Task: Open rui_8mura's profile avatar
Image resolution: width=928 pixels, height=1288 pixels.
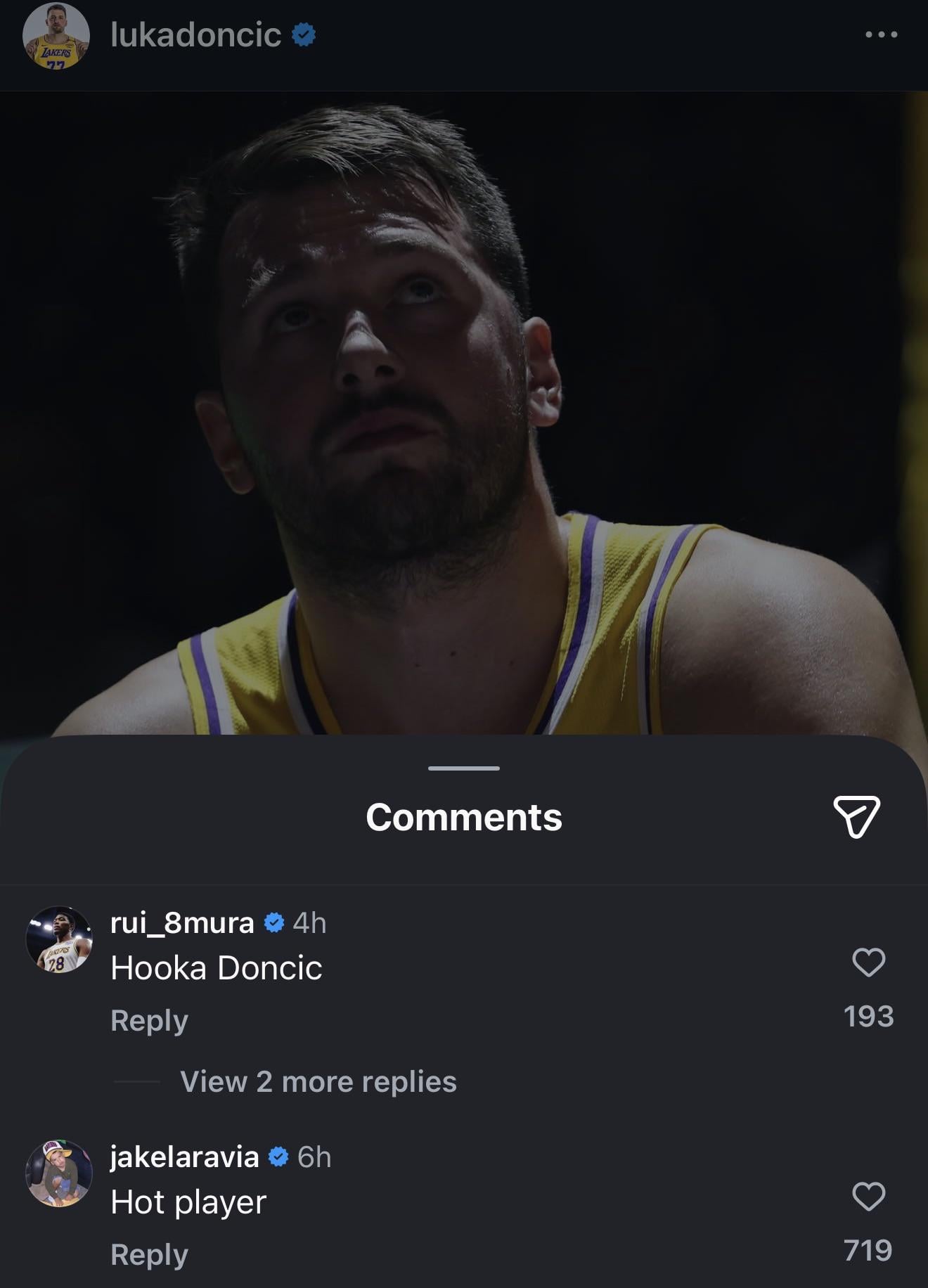Action: (x=59, y=939)
